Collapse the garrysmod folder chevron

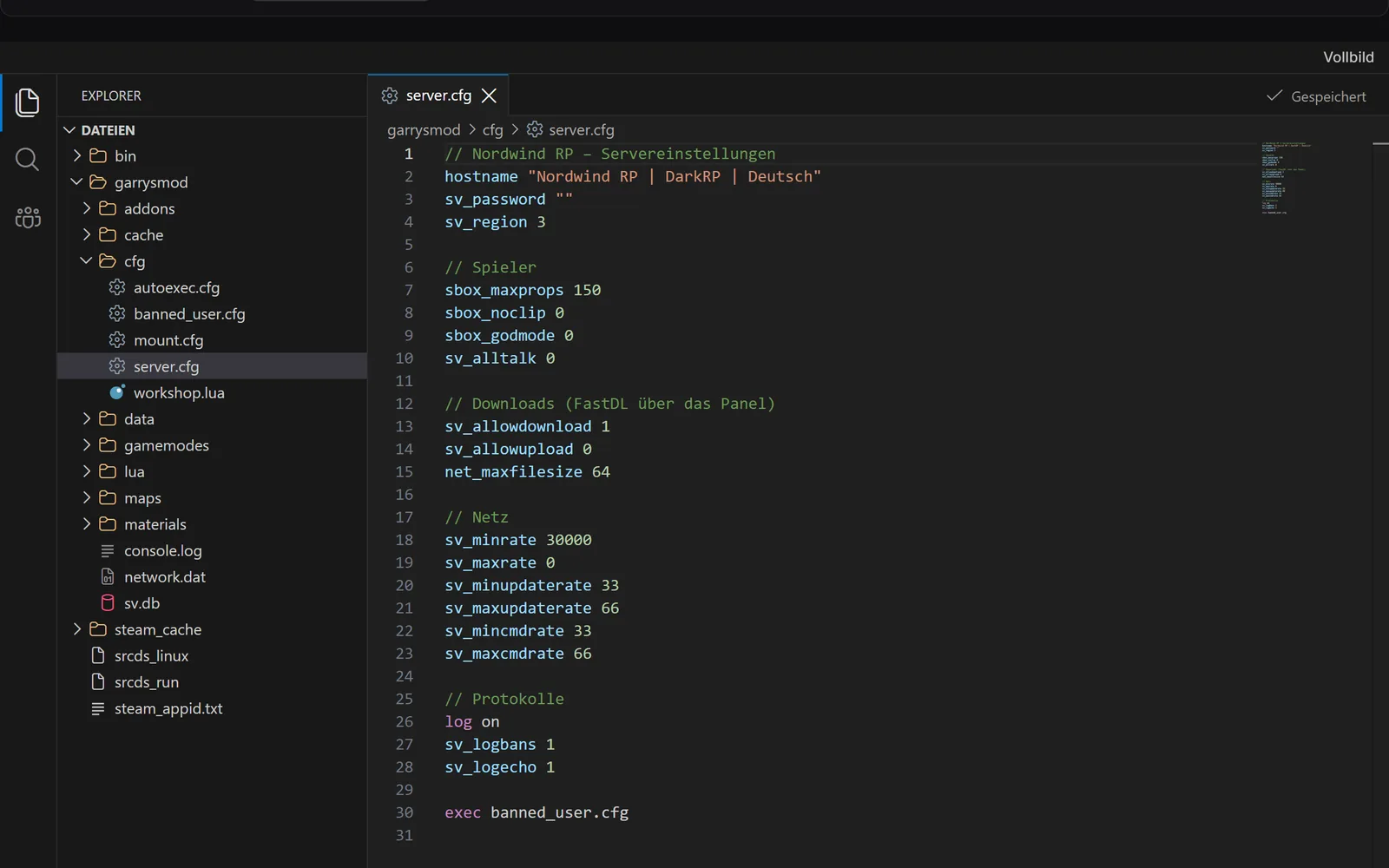(x=77, y=182)
